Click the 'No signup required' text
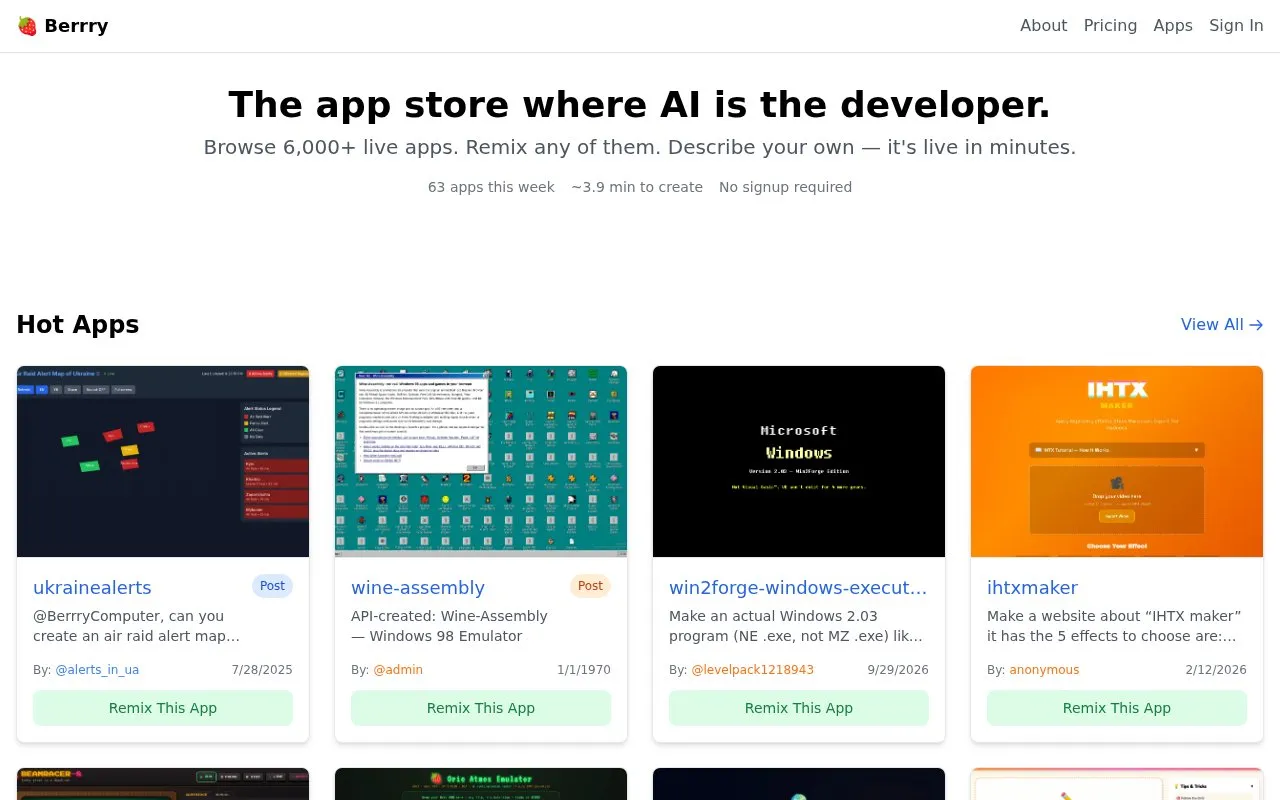Screen dimensions: 1280x800 (x=785, y=187)
